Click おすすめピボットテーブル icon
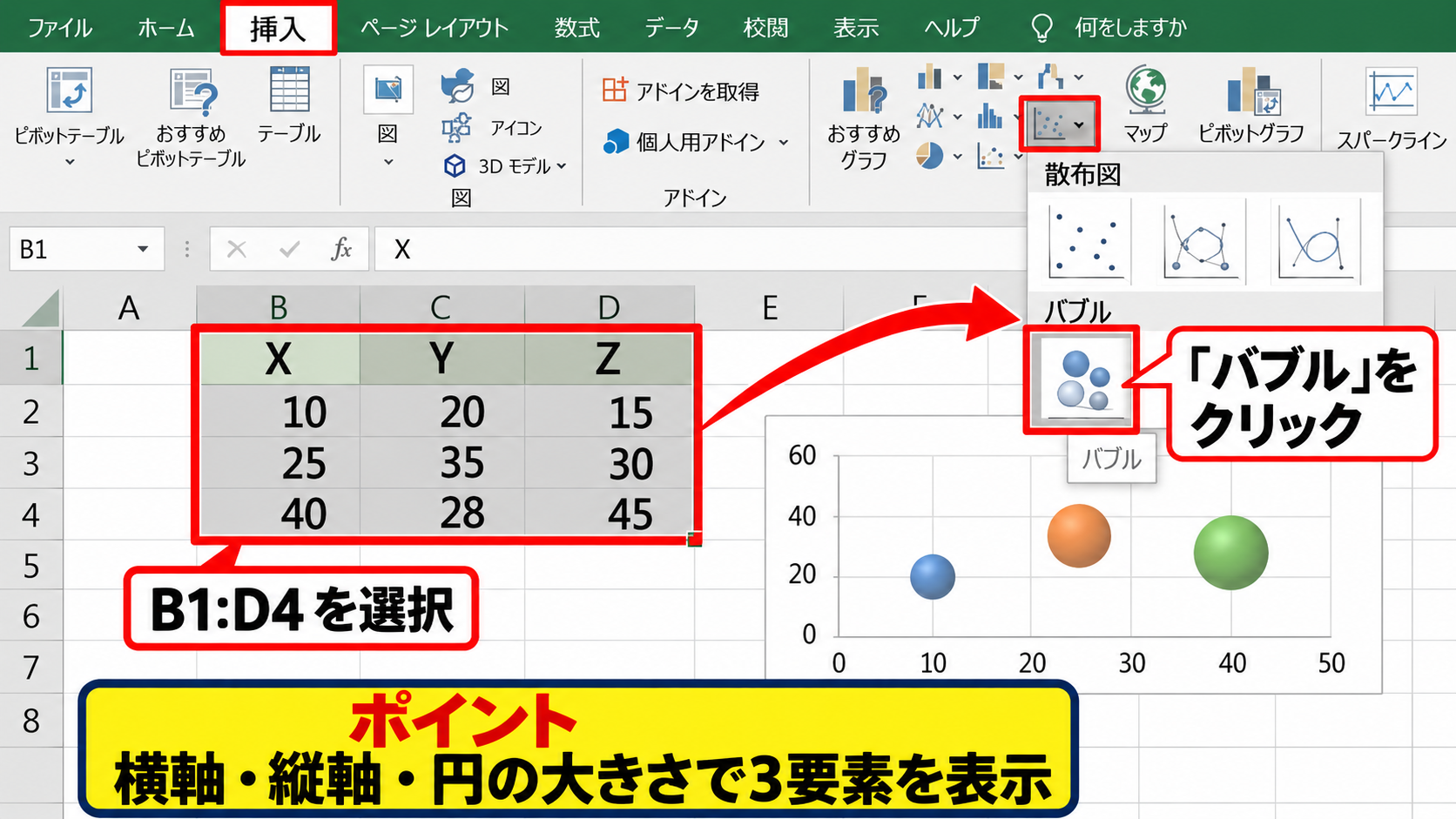 click(x=192, y=92)
